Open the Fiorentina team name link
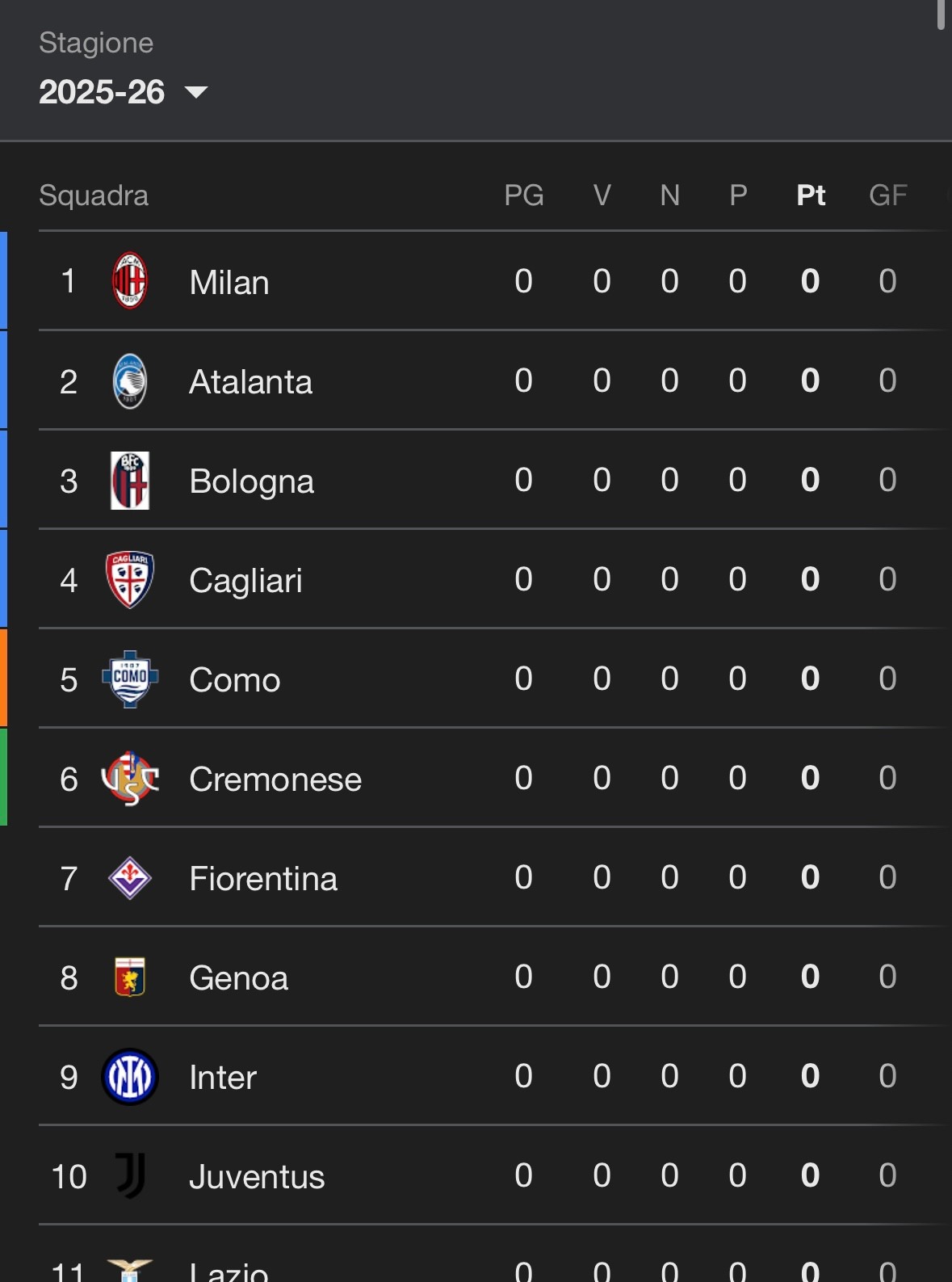The image size is (952, 1282). tap(263, 879)
